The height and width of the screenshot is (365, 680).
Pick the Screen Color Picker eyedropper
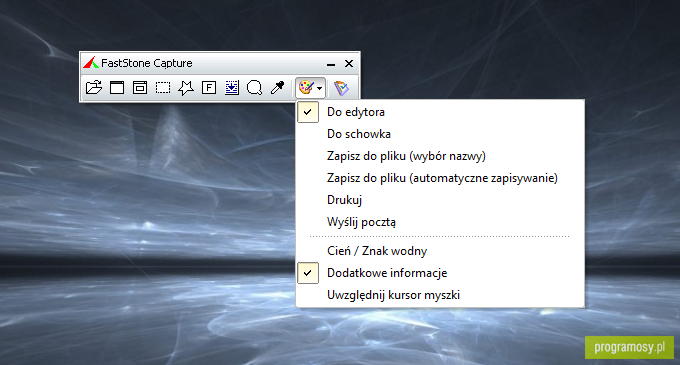coord(277,88)
